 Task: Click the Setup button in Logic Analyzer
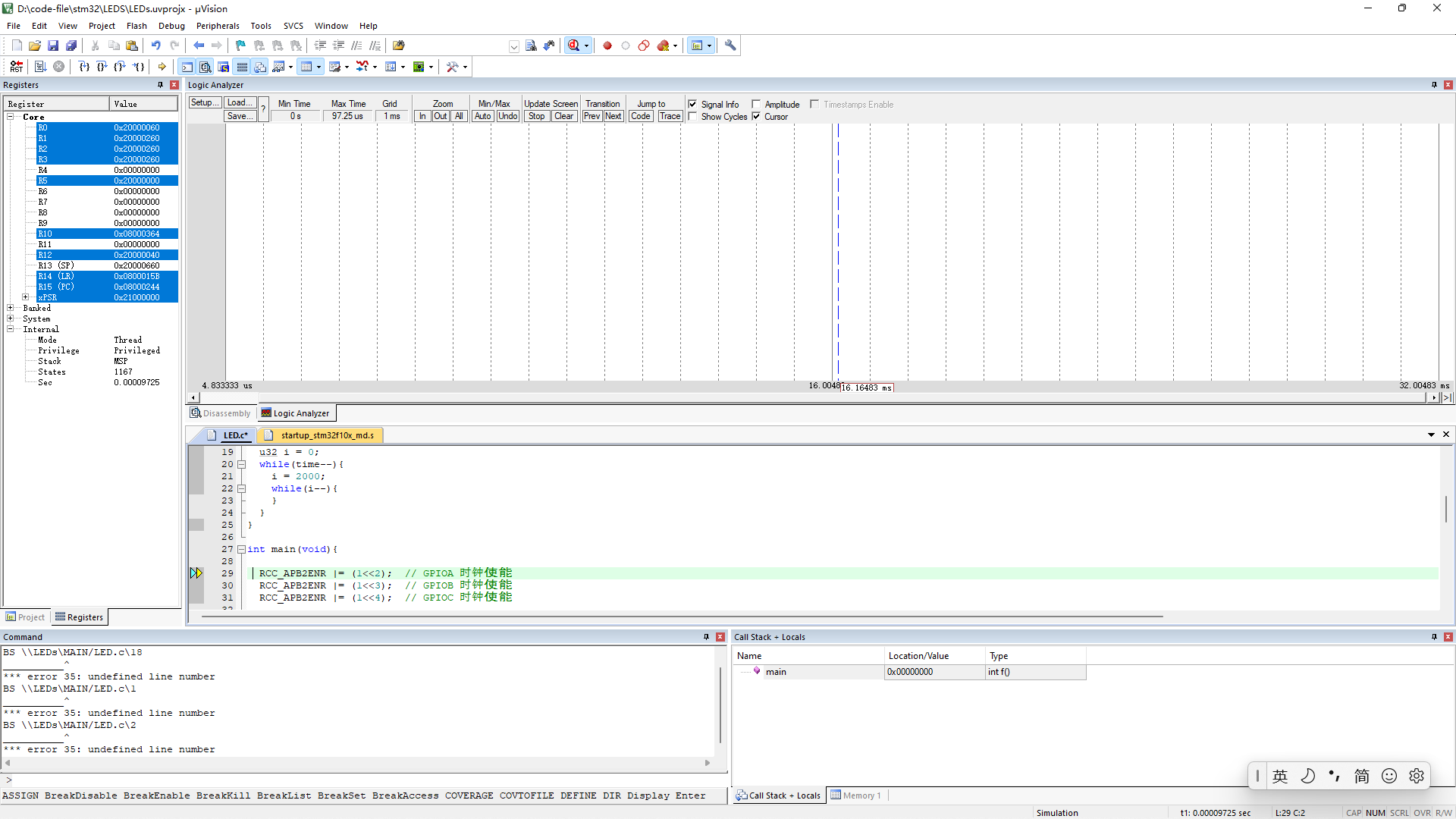204,102
